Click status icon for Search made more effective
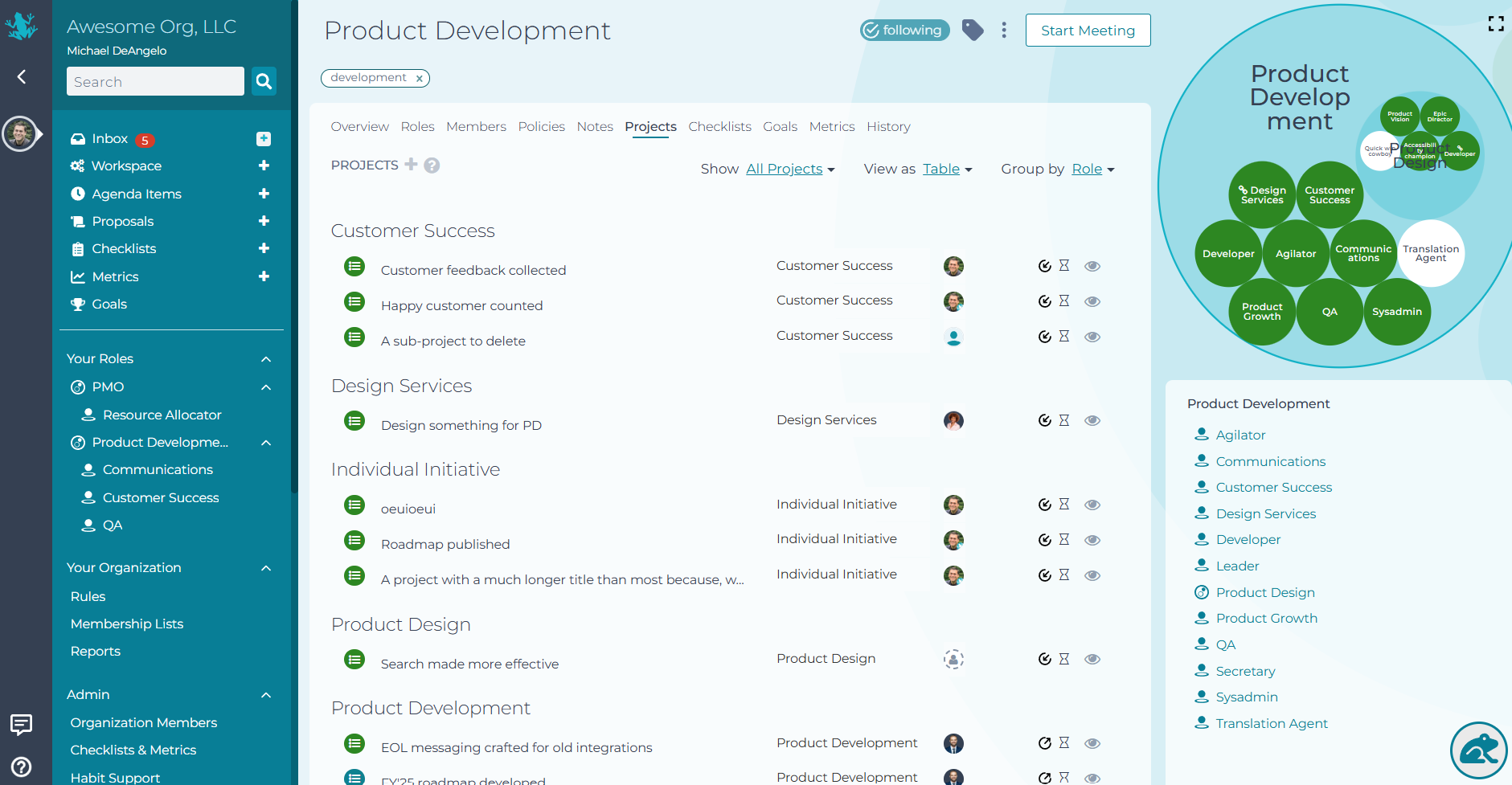This screenshot has width=1512, height=785. tap(1044, 659)
